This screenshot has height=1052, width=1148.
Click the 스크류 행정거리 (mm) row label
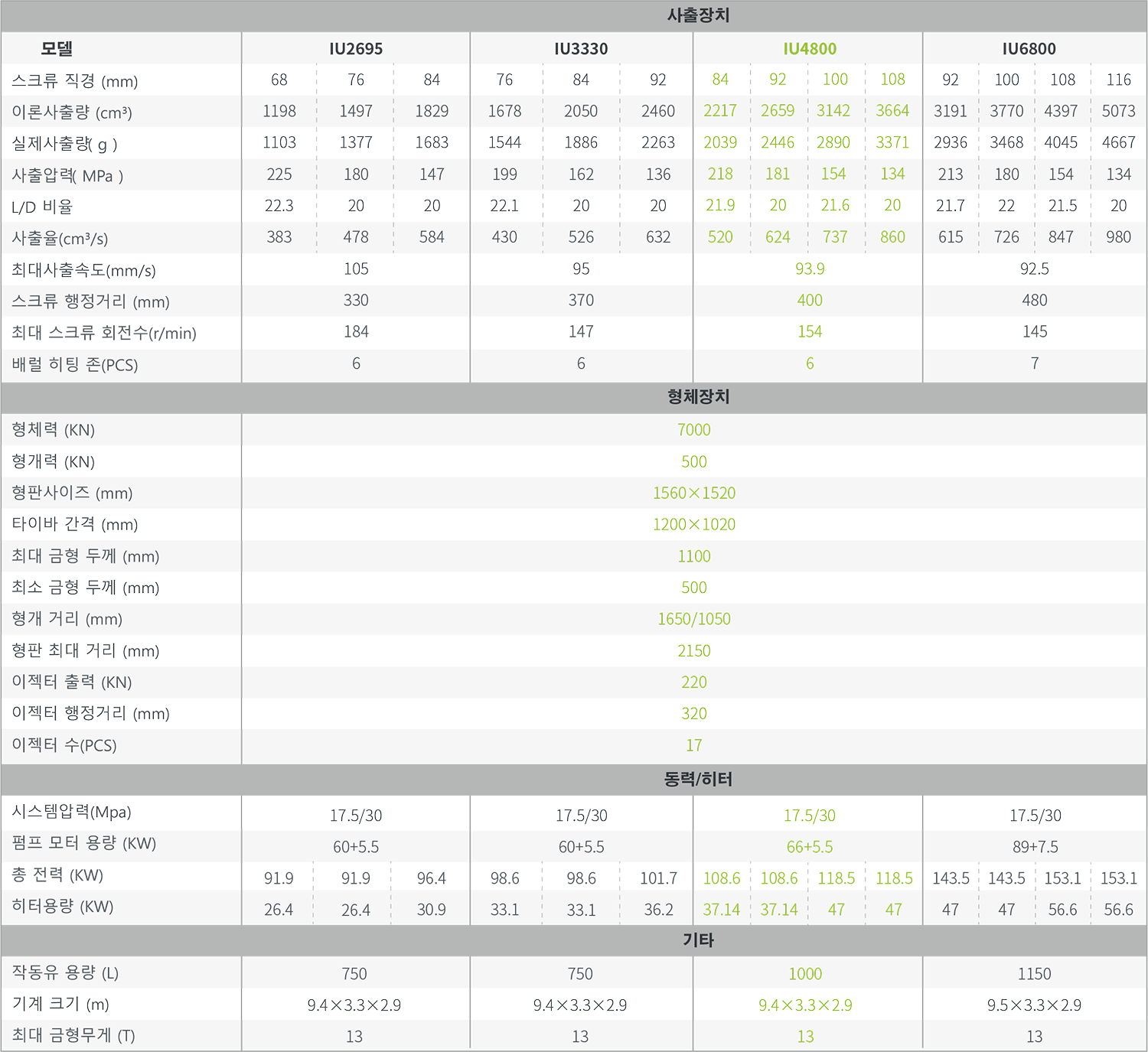pyautogui.click(x=90, y=301)
